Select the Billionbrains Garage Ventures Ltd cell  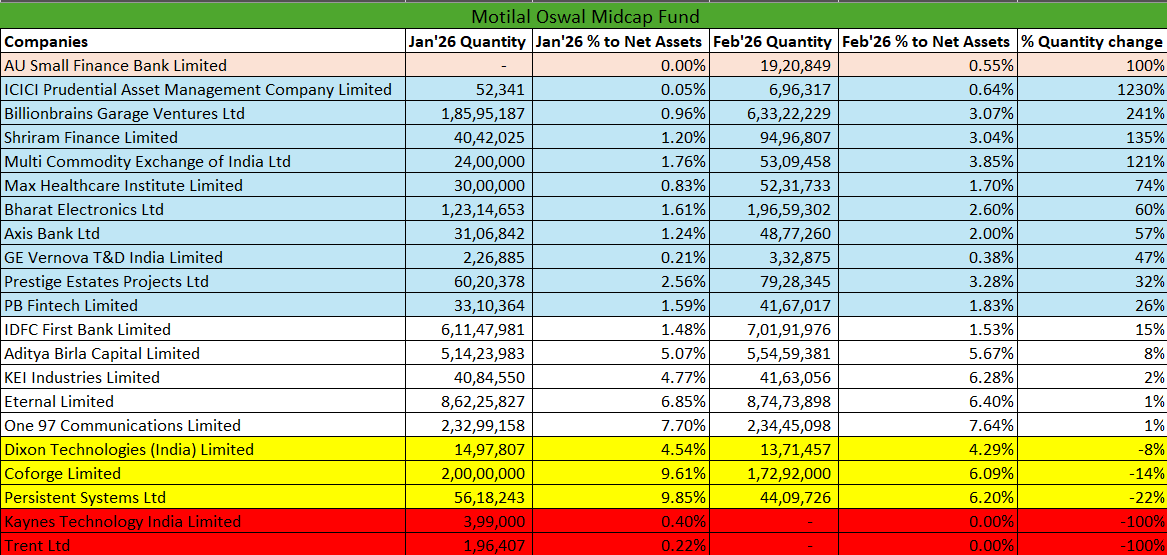(202, 113)
